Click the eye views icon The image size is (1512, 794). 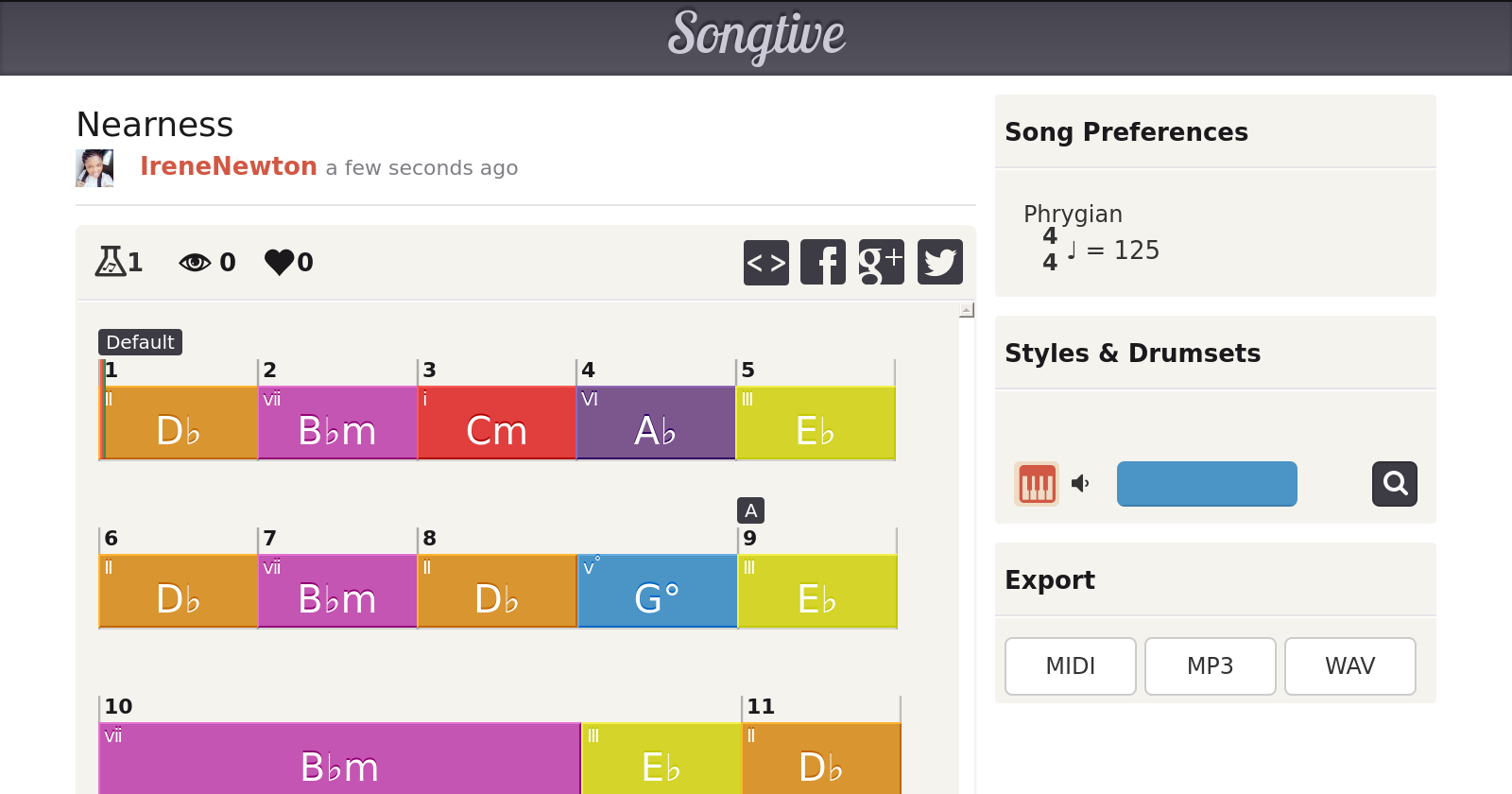(x=195, y=262)
